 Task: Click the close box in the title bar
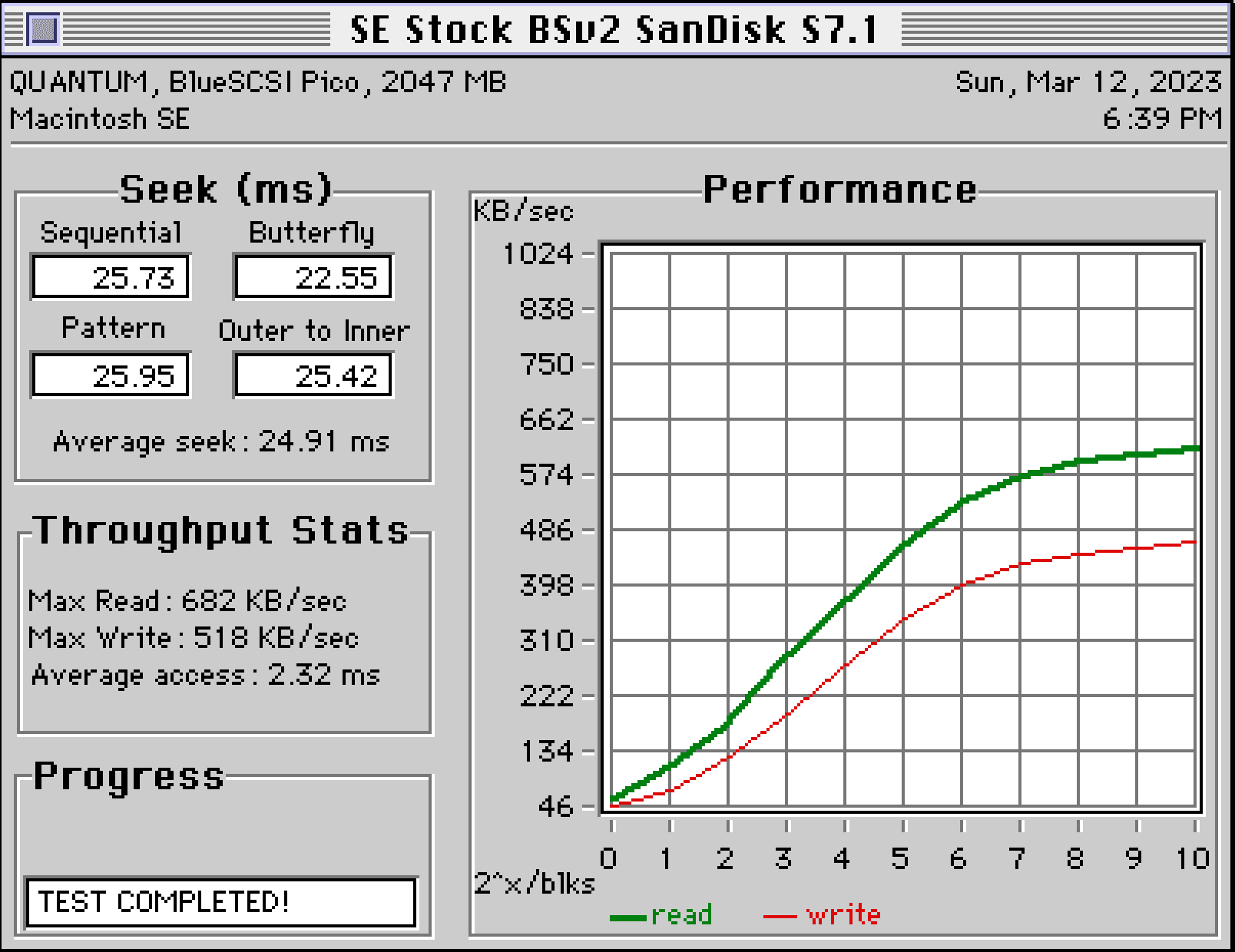(43, 30)
